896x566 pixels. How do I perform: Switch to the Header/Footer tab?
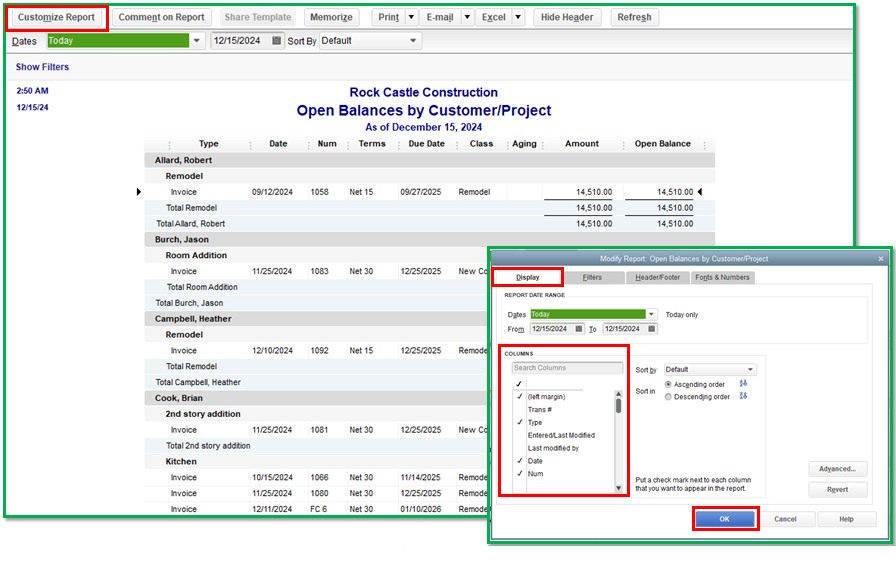coord(658,277)
